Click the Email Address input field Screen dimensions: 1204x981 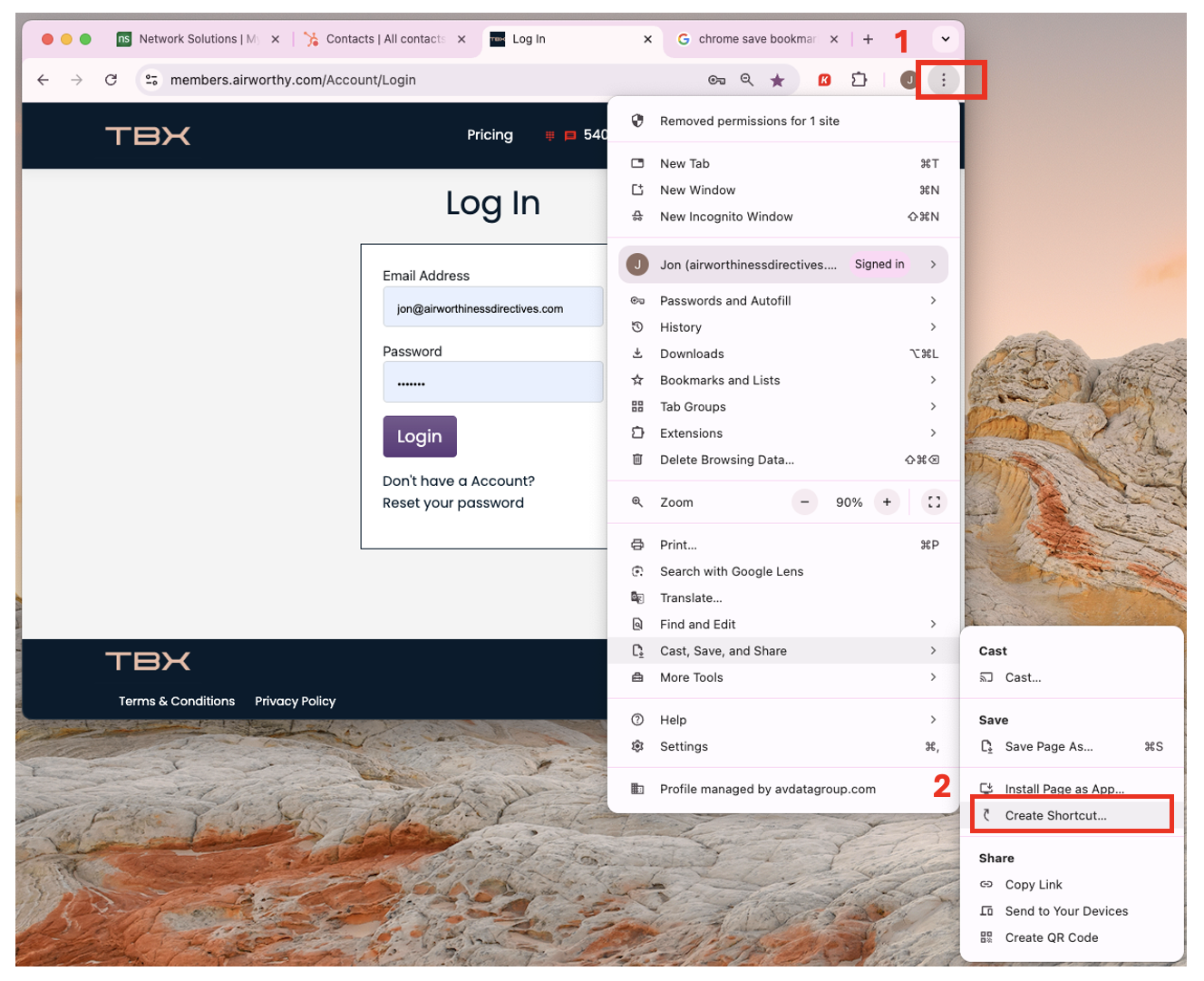[493, 306]
